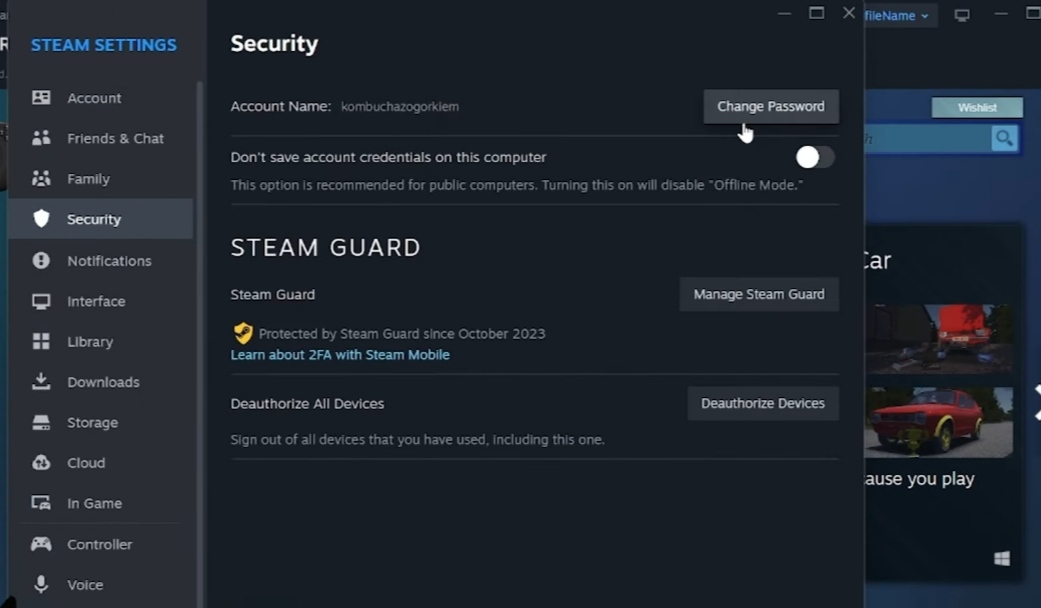This screenshot has height=608, width=1041.
Task: Click the Interface monitor icon
Action: coord(41,301)
